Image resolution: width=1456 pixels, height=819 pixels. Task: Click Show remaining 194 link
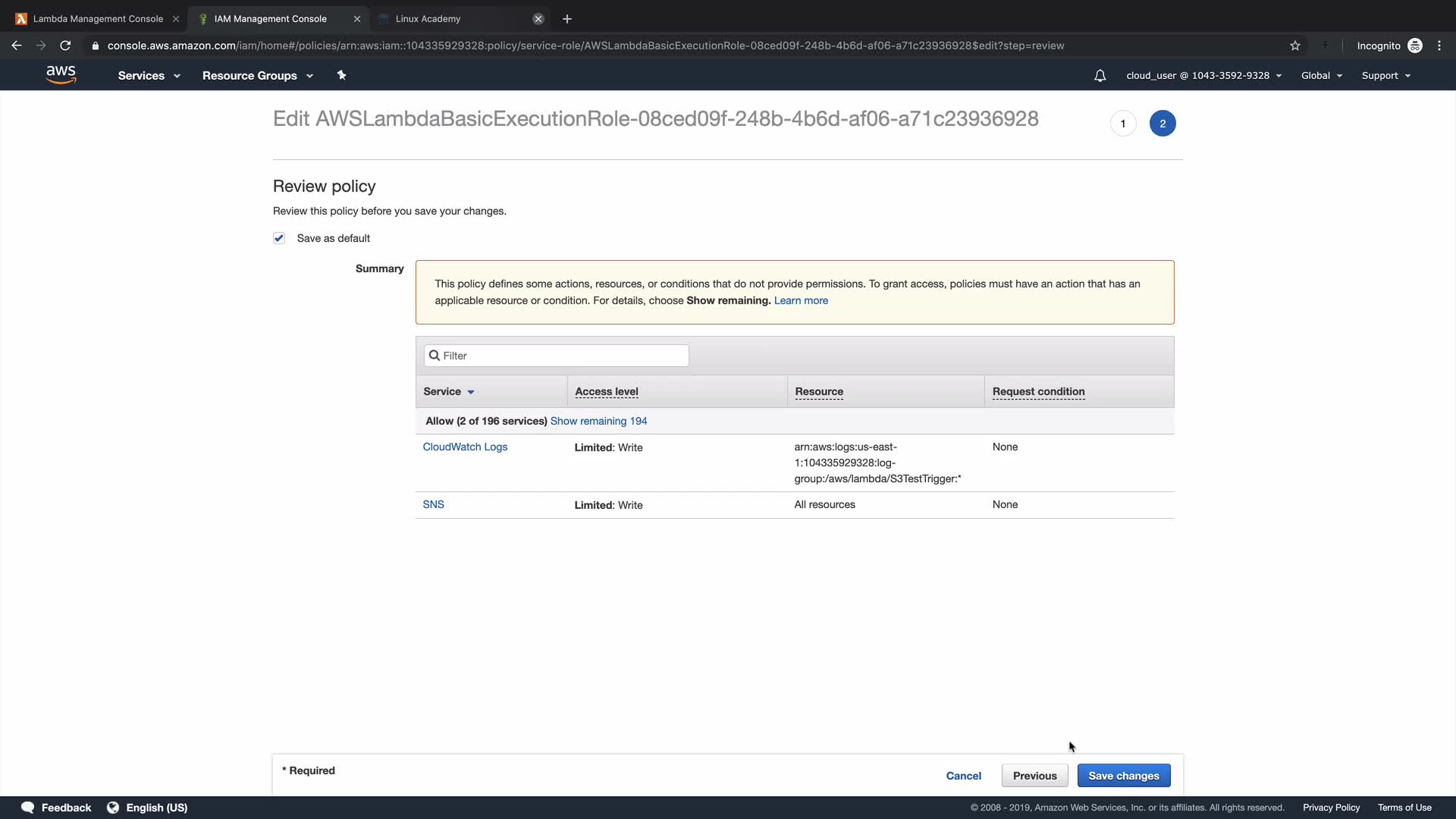point(598,421)
